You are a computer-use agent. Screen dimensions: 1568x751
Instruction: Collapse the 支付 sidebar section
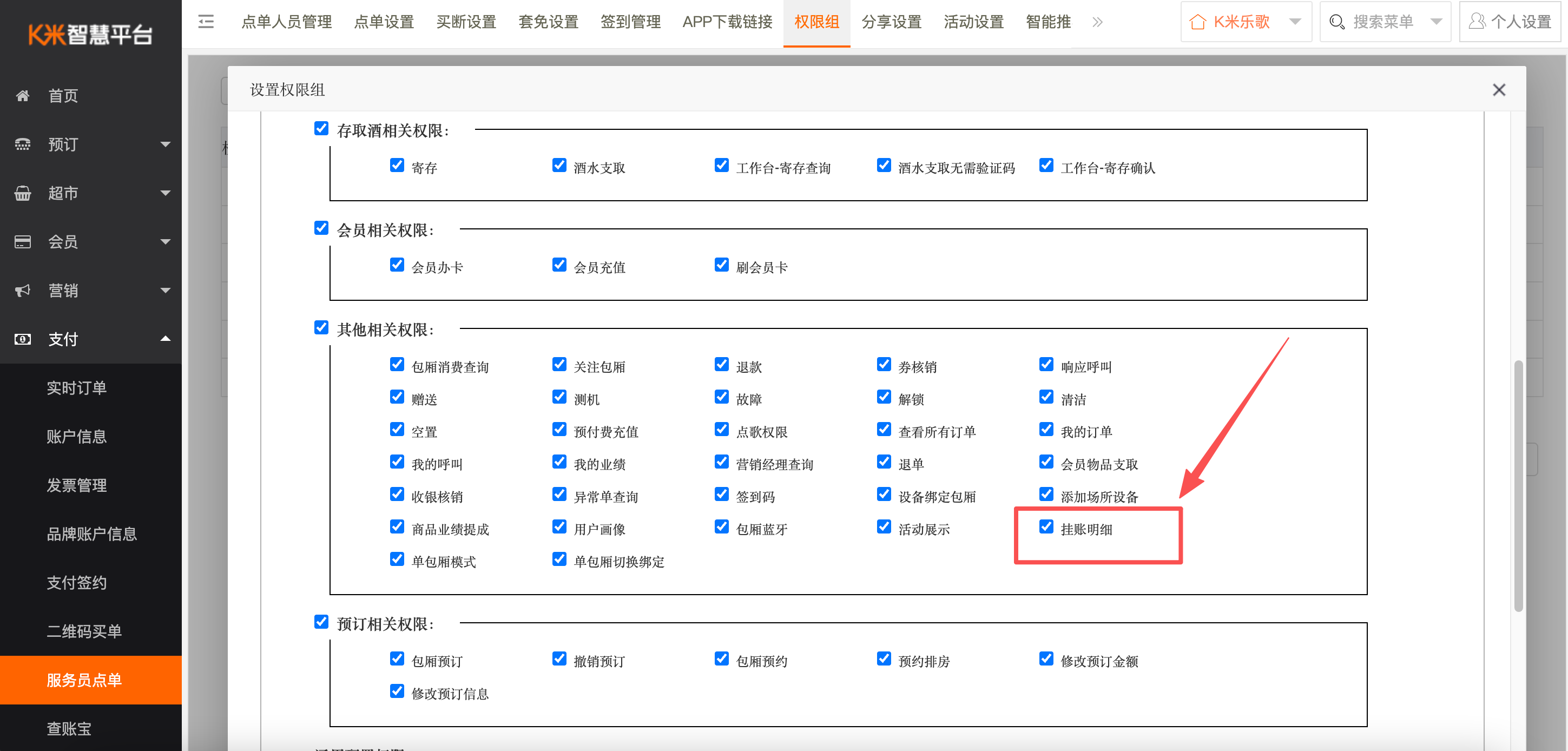[165, 339]
